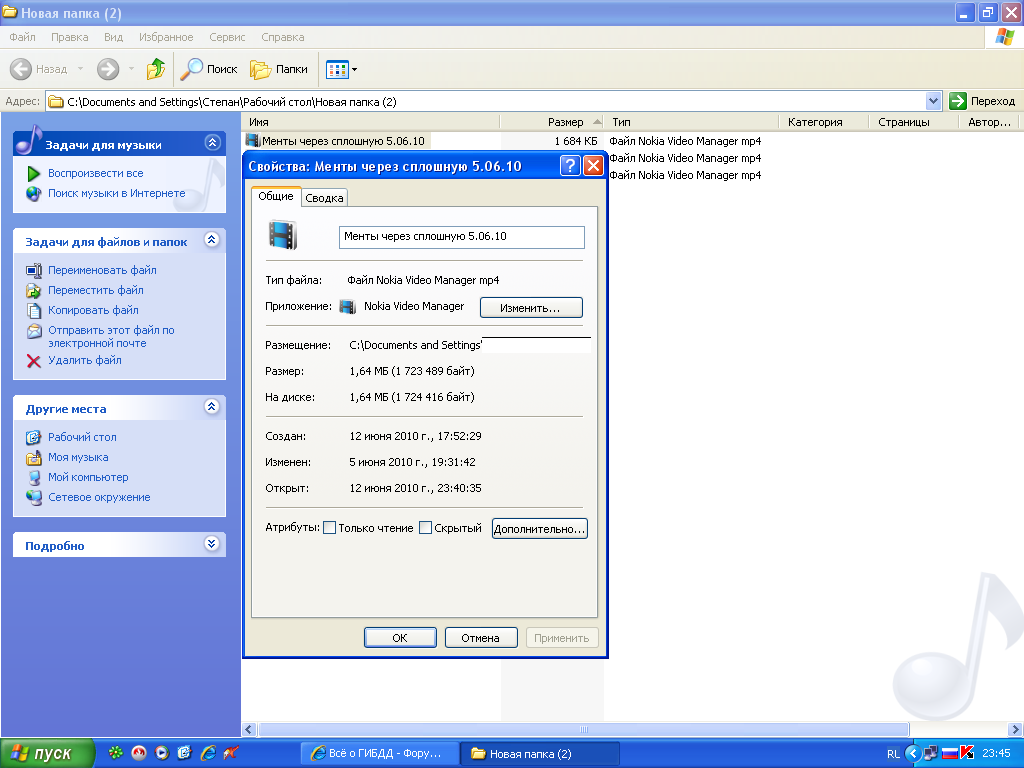Click the Back (Назад) arrow icon
This screenshot has height=768, width=1024.
point(22,69)
